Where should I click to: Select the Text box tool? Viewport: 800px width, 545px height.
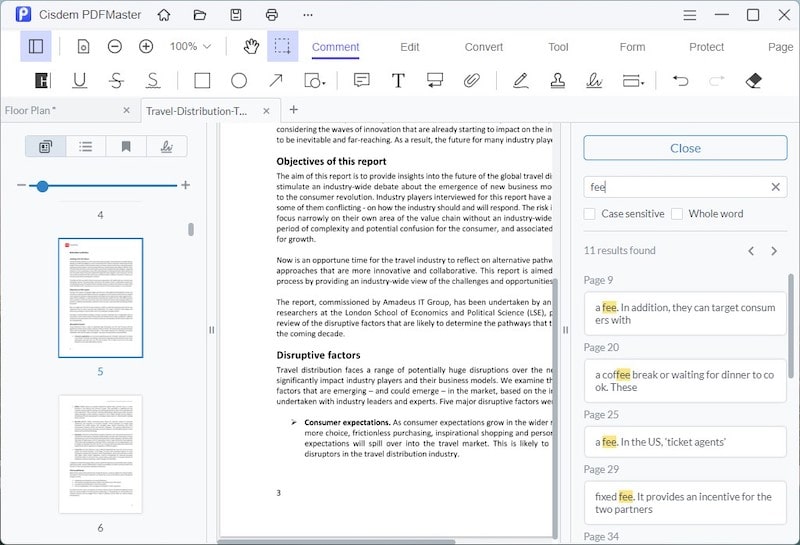[x=398, y=81]
